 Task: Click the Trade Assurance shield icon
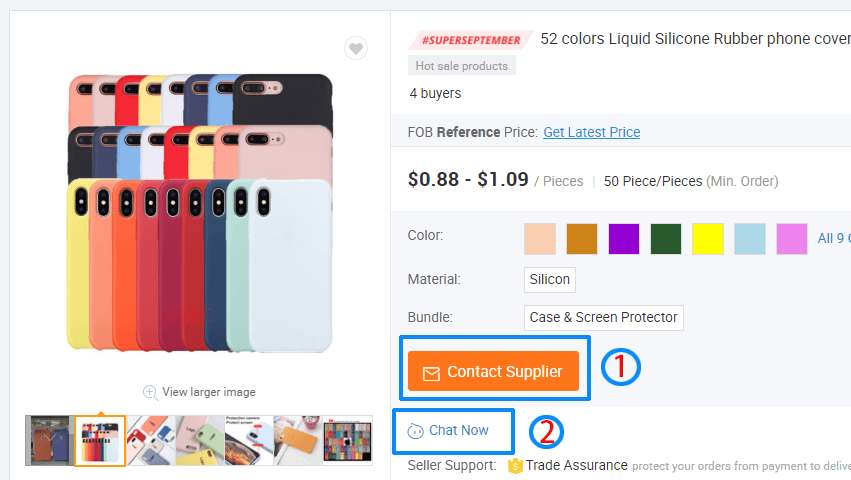(515, 465)
